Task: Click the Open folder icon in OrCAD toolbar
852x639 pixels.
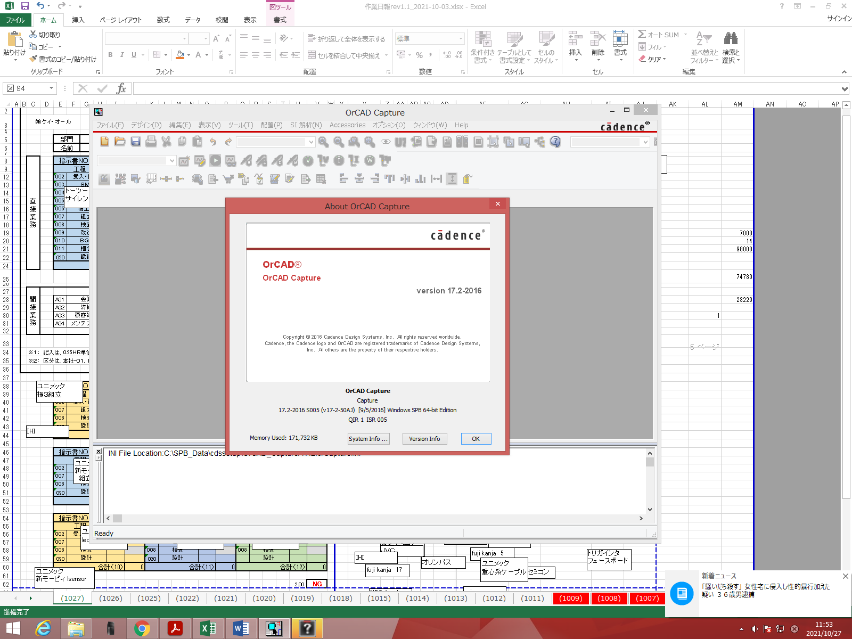Action: pos(120,142)
